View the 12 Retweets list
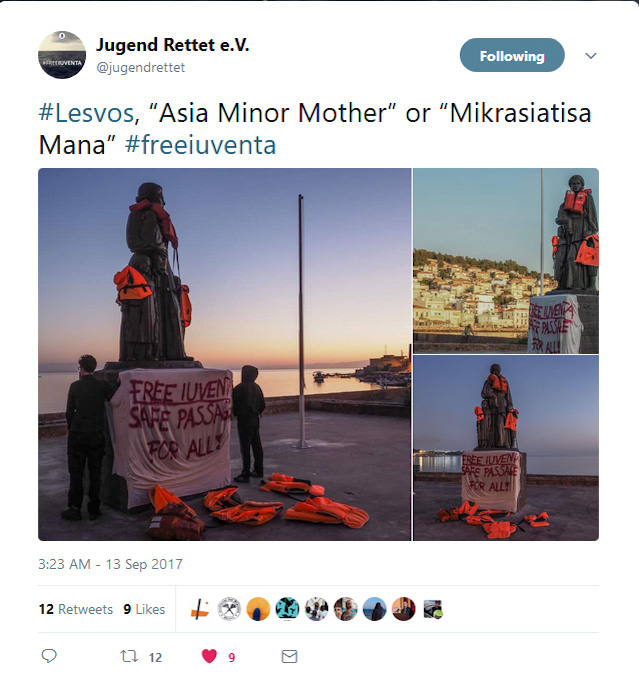The width and height of the screenshot is (639, 690). pyautogui.click(x=76, y=609)
